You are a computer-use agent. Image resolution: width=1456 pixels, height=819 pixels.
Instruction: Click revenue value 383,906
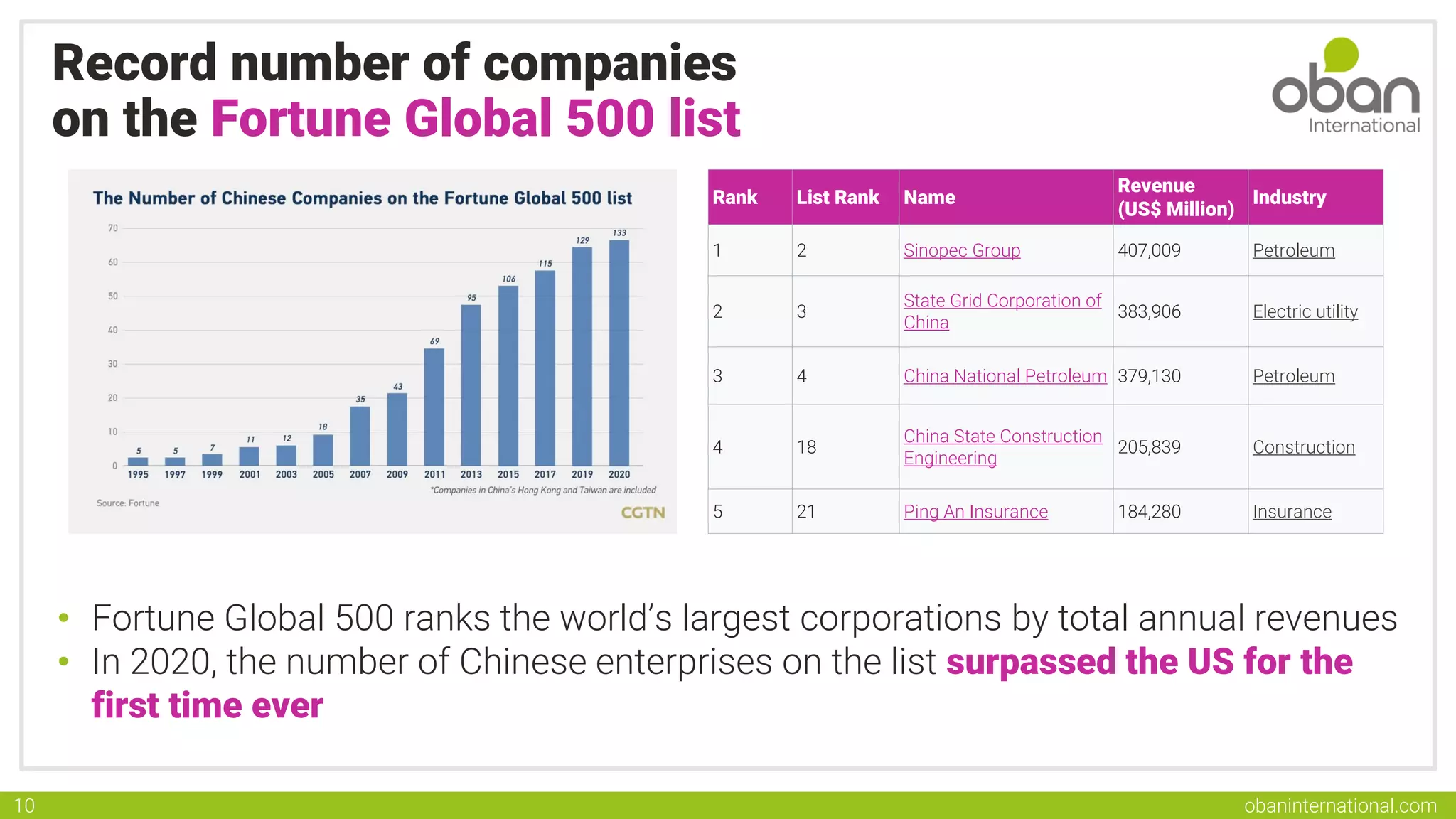(x=1149, y=311)
